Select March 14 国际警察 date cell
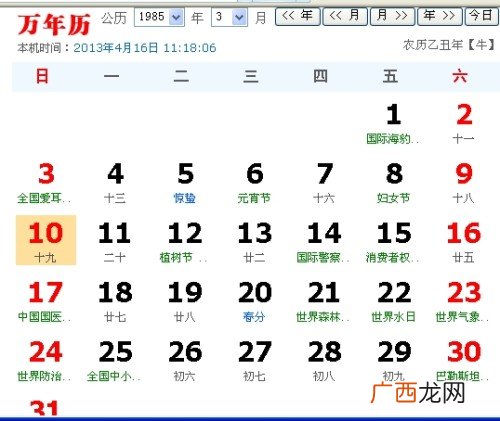The image size is (500, 421). (324, 241)
